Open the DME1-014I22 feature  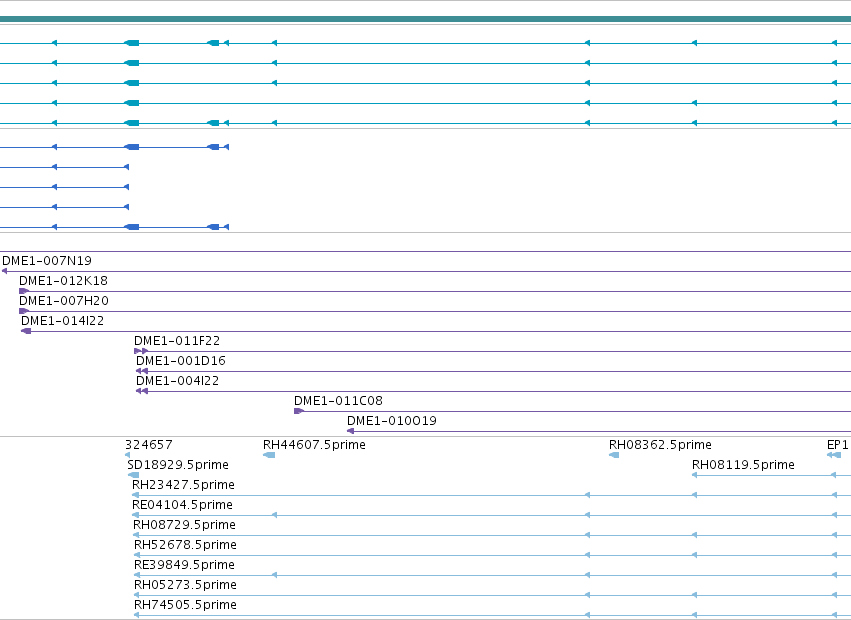pos(62,321)
